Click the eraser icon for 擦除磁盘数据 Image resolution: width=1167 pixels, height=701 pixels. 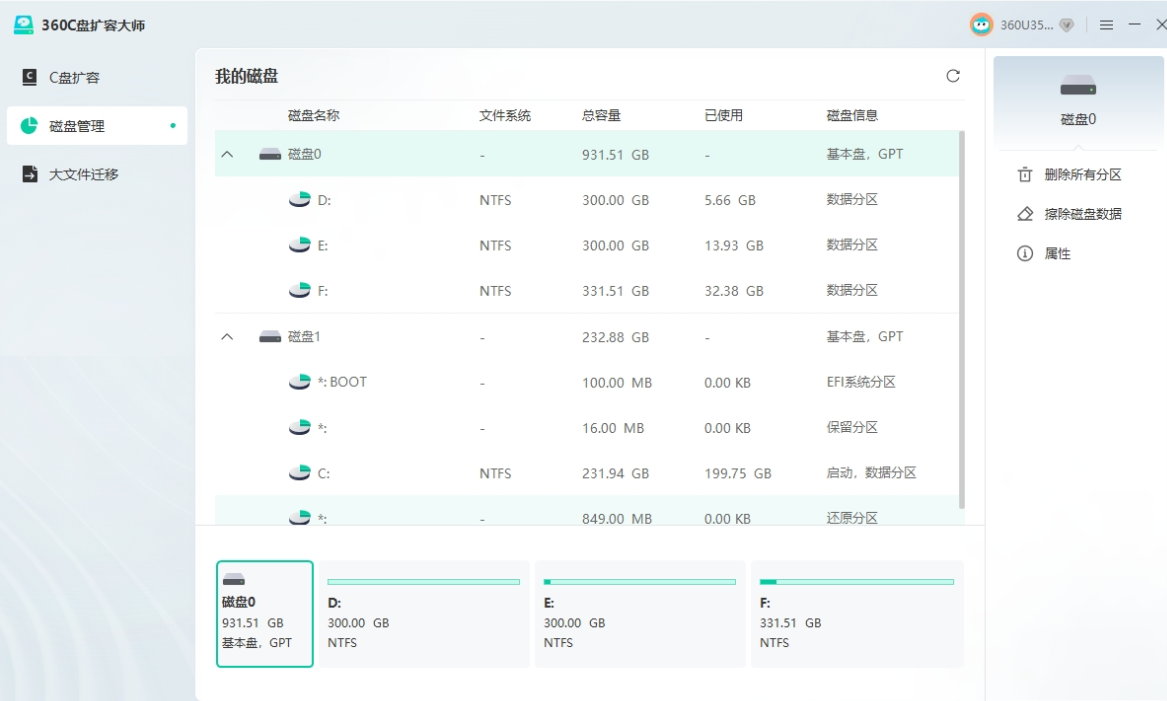click(1025, 214)
